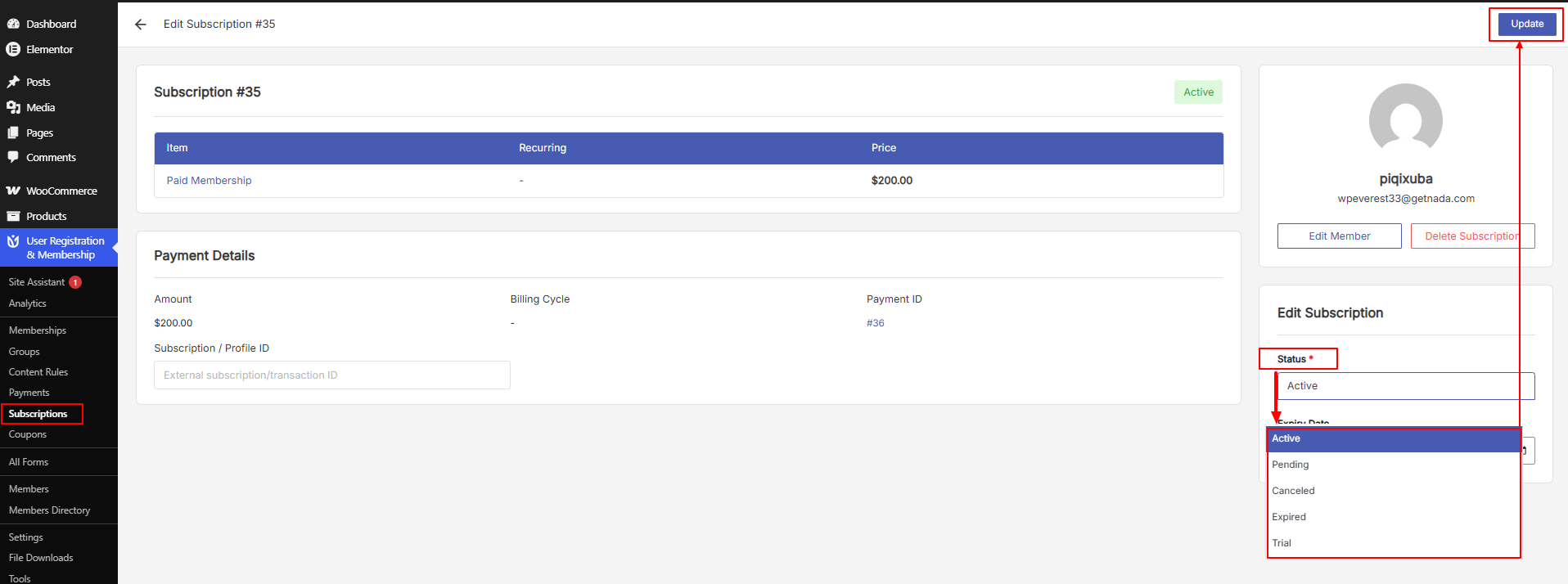
Task: Open Analytics submenu
Action: tap(28, 303)
